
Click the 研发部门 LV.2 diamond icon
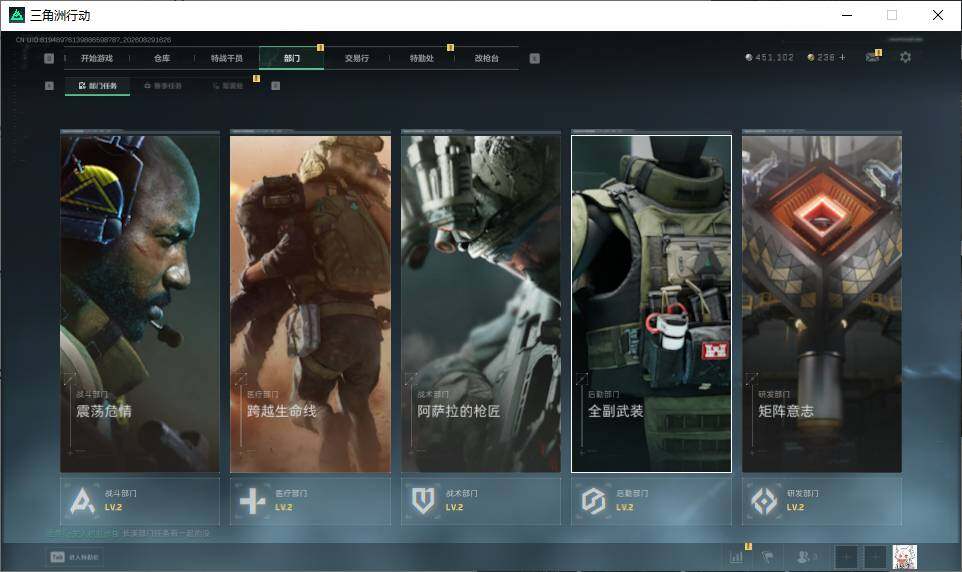[x=764, y=501]
